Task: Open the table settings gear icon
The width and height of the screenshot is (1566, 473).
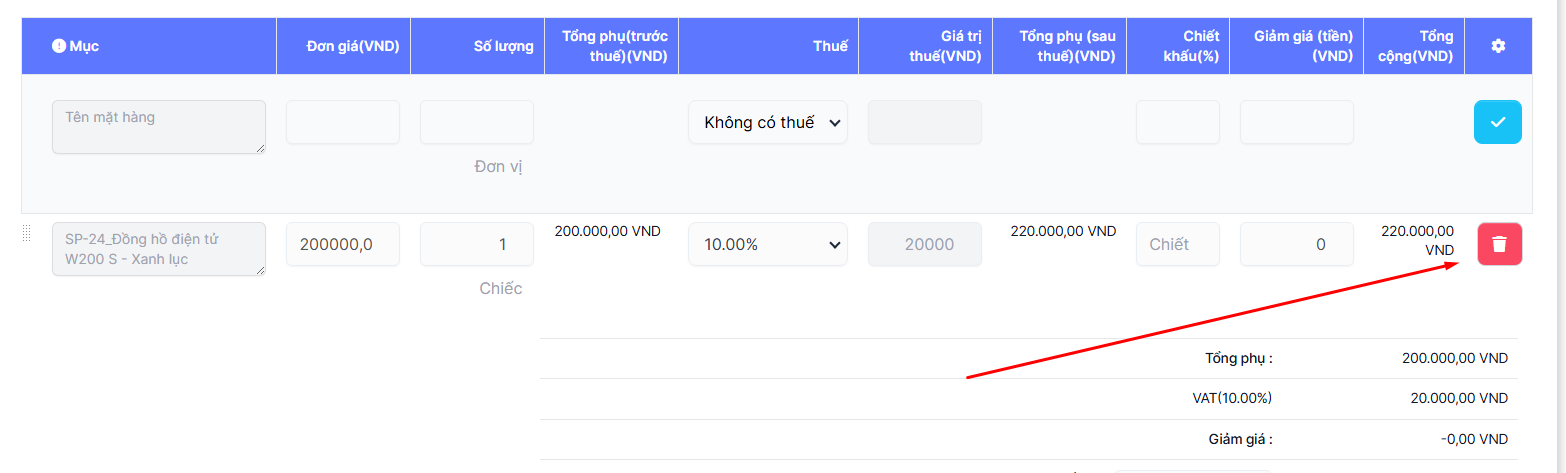Action: (1497, 46)
